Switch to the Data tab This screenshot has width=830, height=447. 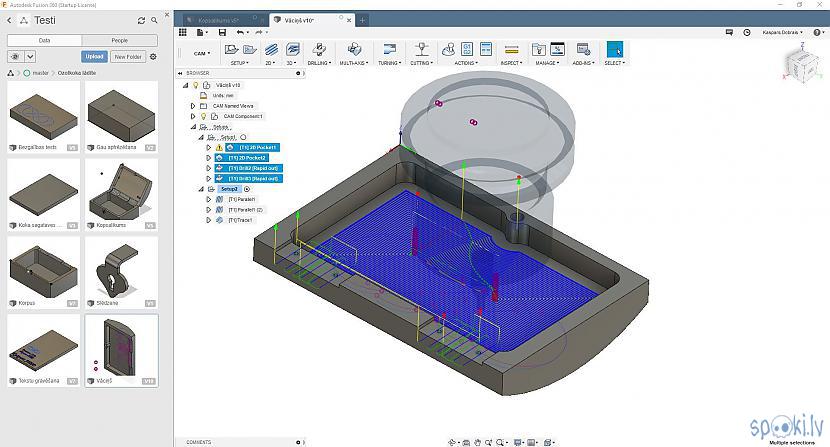(44, 40)
